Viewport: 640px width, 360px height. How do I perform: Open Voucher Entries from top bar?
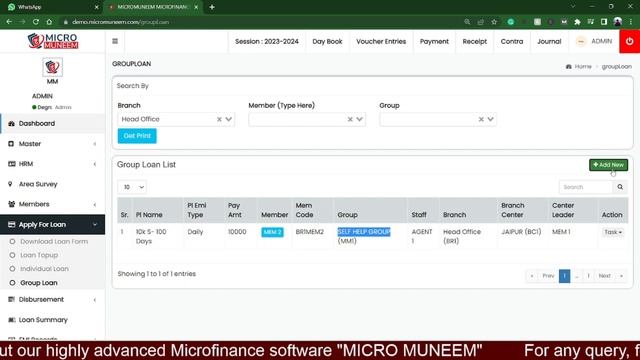(x=381, y=41)
